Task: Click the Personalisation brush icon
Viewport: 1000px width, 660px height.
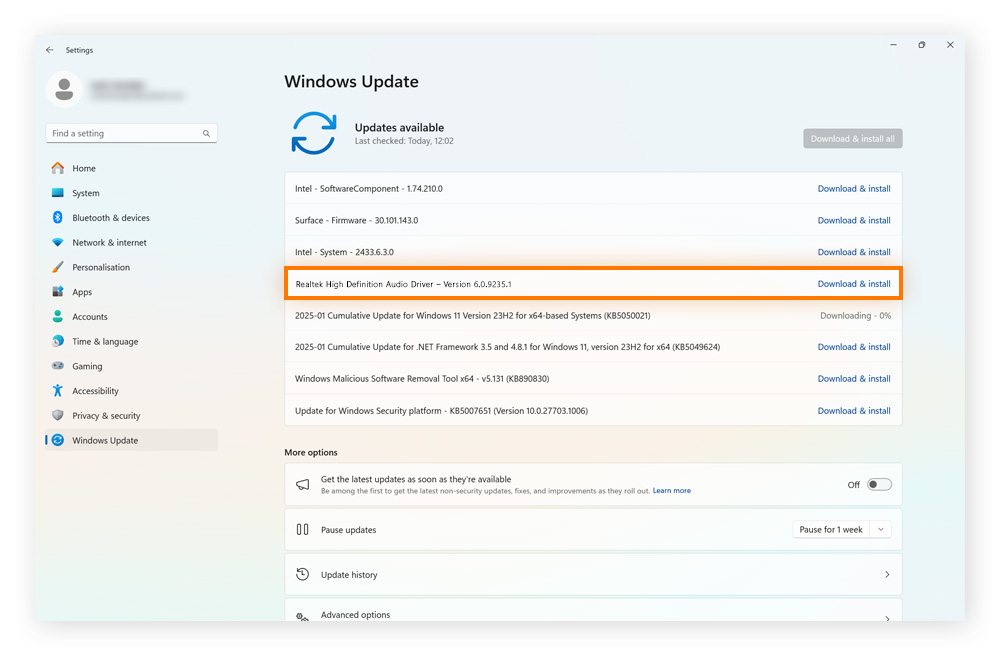Action: coord(58,267)
